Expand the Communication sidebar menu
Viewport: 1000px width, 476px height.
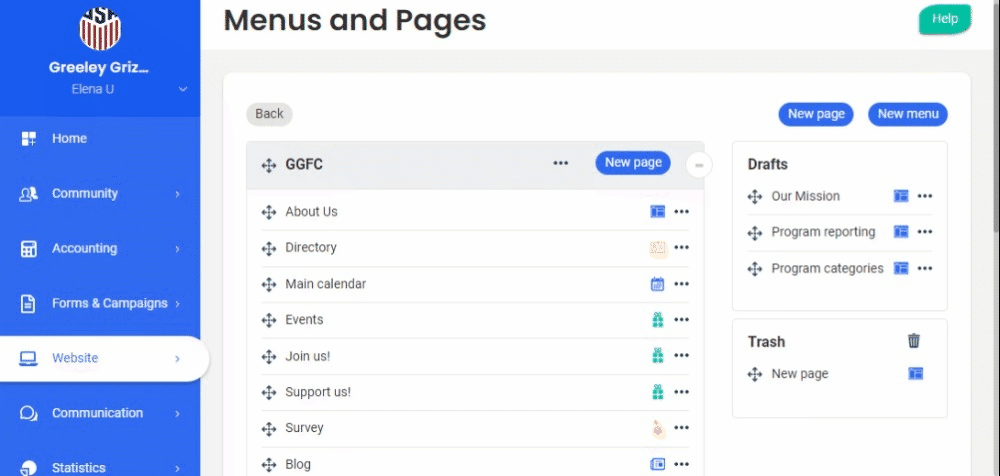100,413
